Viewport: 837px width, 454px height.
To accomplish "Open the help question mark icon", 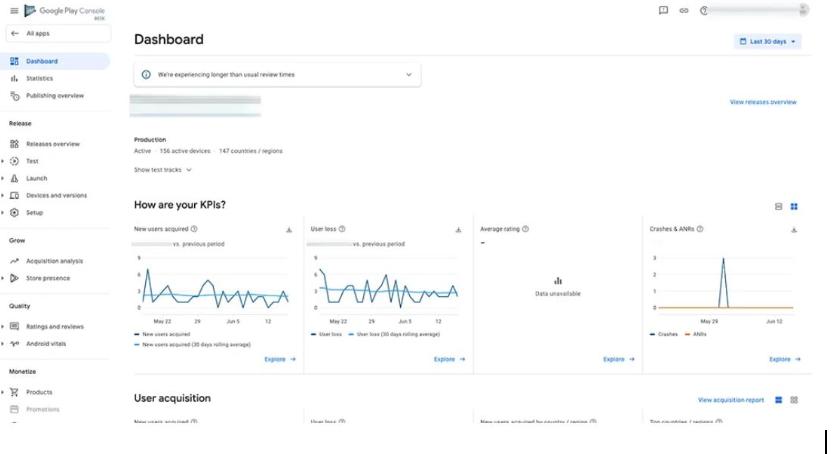I will (704, 11).
